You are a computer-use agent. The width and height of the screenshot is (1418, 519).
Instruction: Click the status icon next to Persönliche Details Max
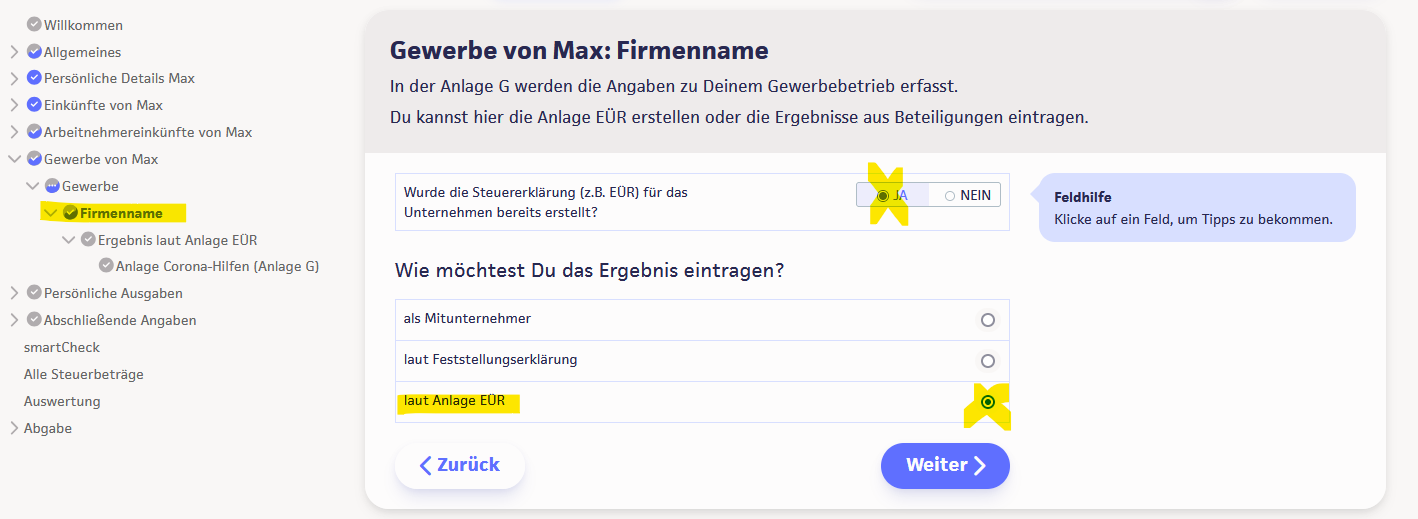coord(34,78)
